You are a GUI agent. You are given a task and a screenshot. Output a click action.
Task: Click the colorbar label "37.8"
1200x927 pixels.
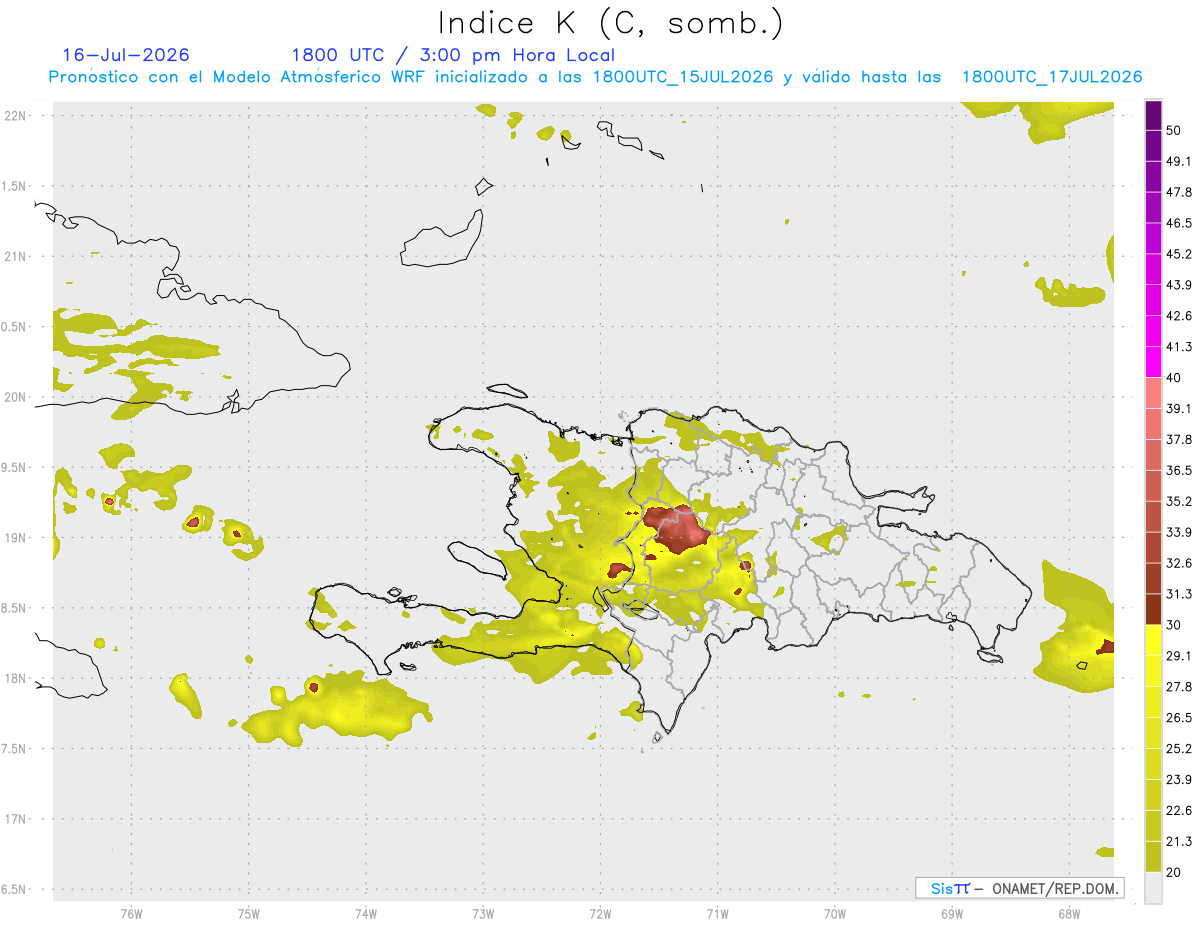point(1178,440)
